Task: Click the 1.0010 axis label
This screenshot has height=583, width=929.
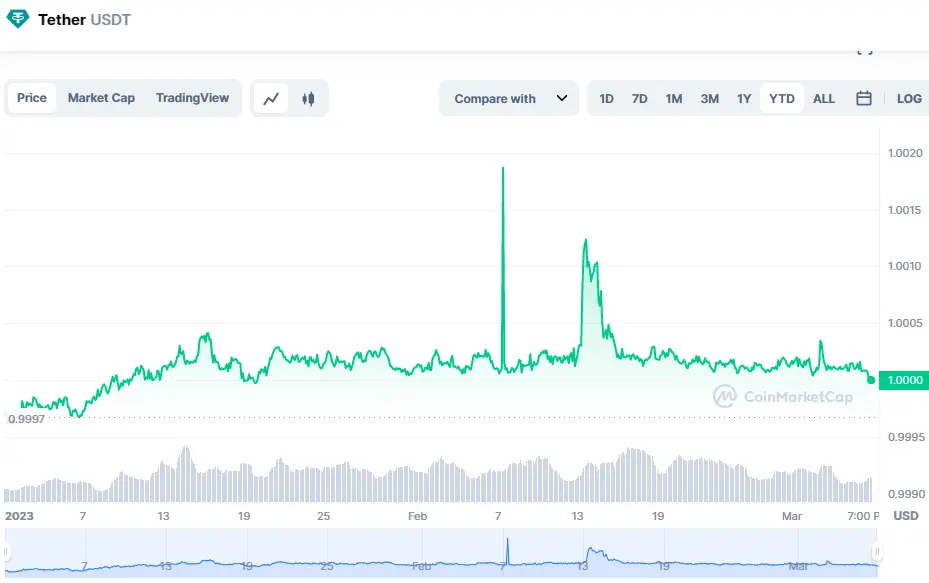Action: coord(905,266)
